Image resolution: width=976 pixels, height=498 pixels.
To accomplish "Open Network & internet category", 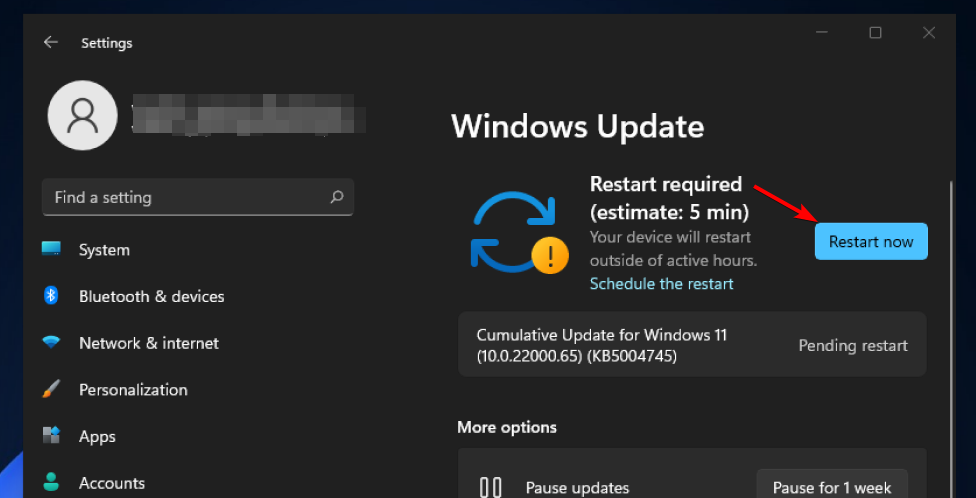I will [x=149, y=343].
